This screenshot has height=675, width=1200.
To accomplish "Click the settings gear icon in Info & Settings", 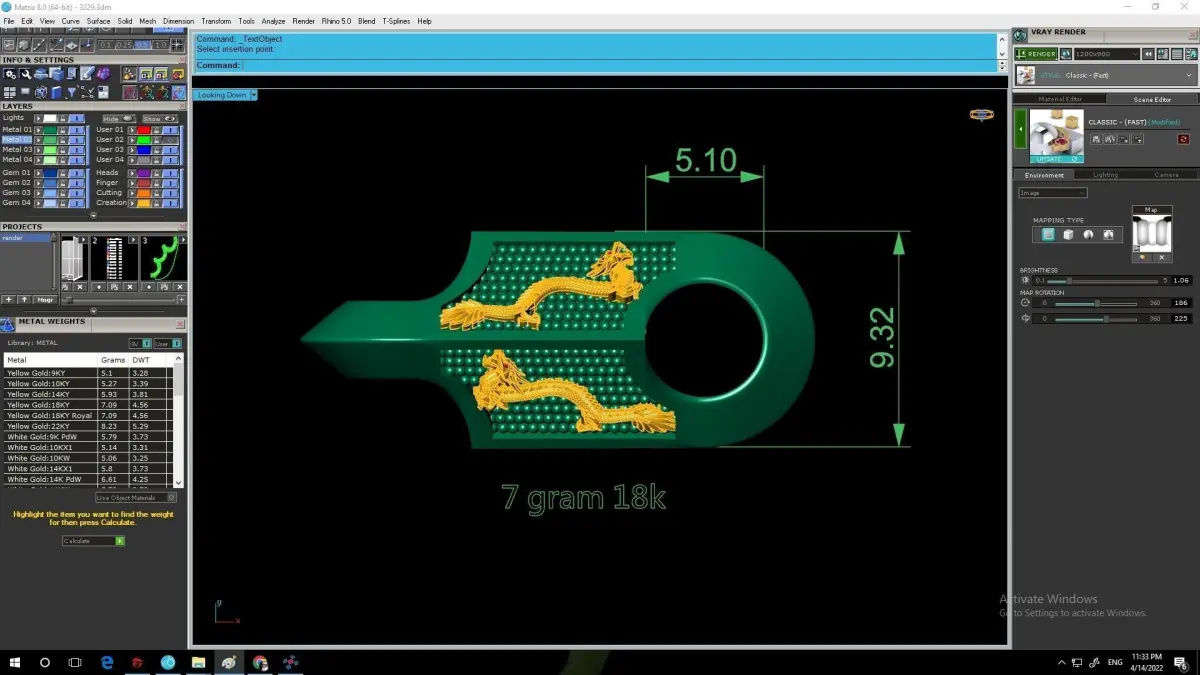I will [10, 73].
